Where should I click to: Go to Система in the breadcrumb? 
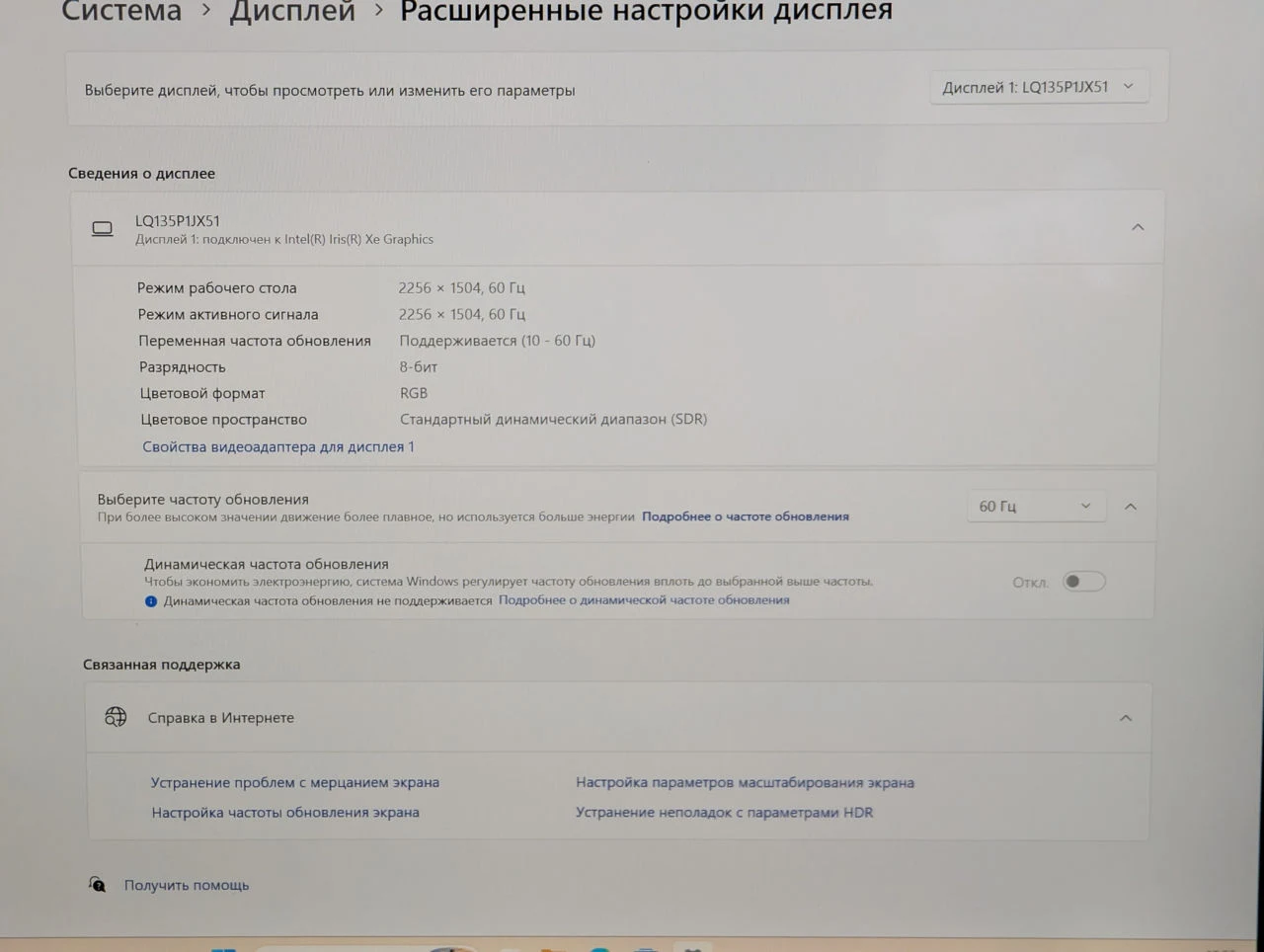coord(121,12)
